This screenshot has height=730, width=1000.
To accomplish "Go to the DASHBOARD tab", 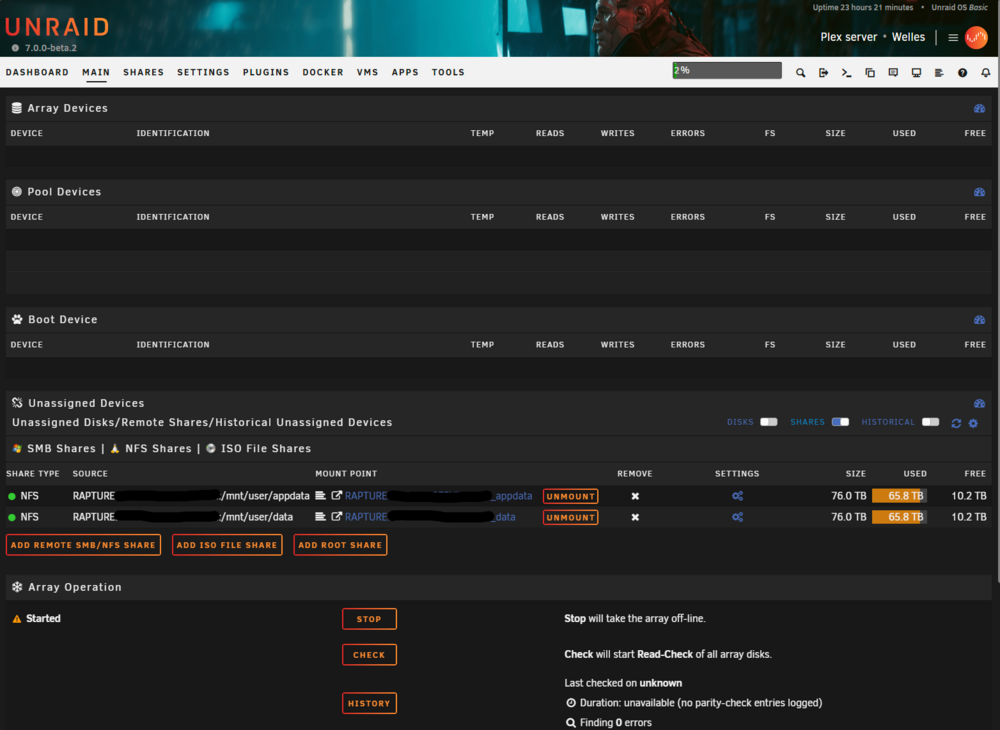I will pos(37,72).
